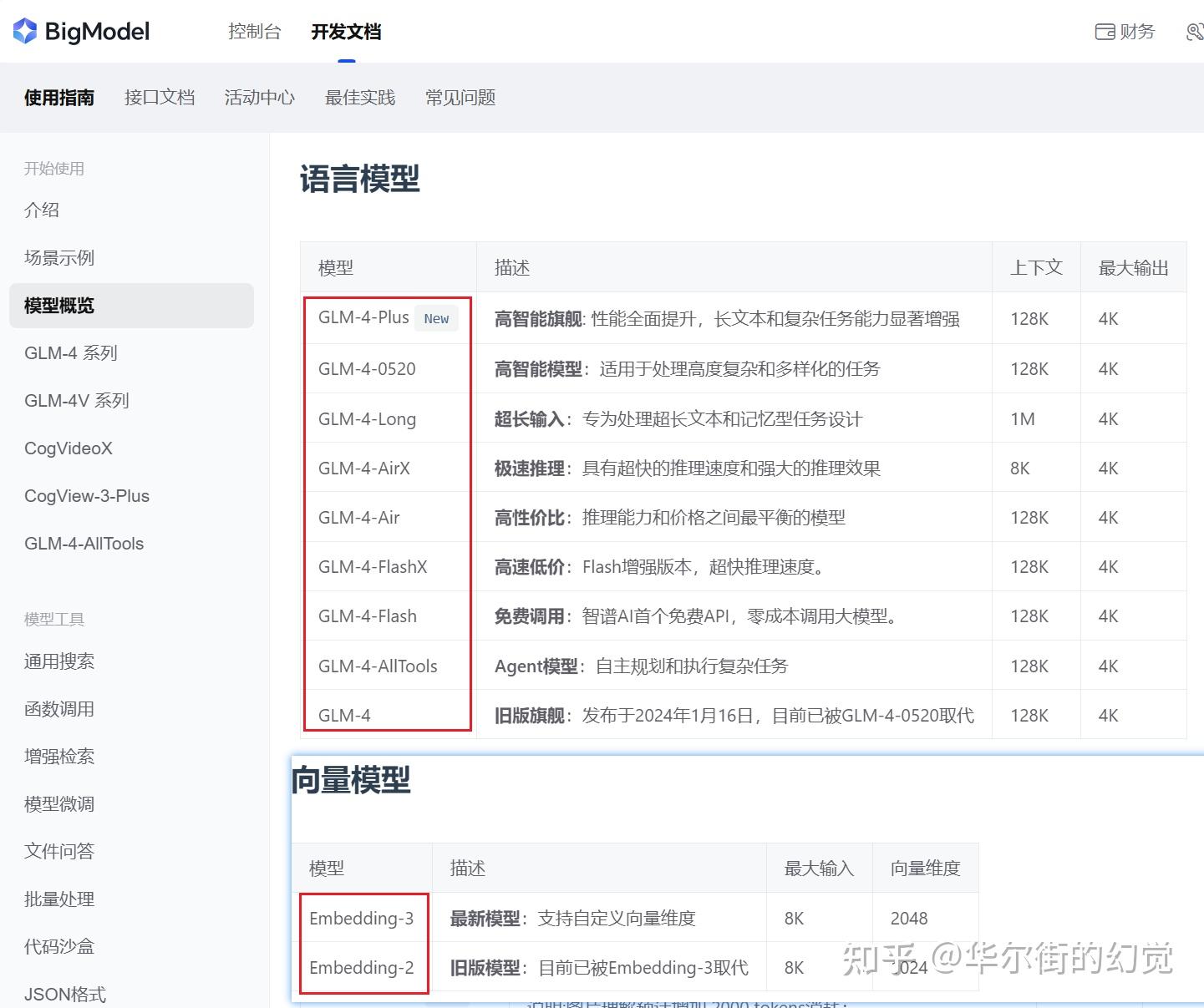Viewport: 1204px width, 1008px height.
Task: Click GLM-4-Long model name in table
Action: (x=367, y=418)
